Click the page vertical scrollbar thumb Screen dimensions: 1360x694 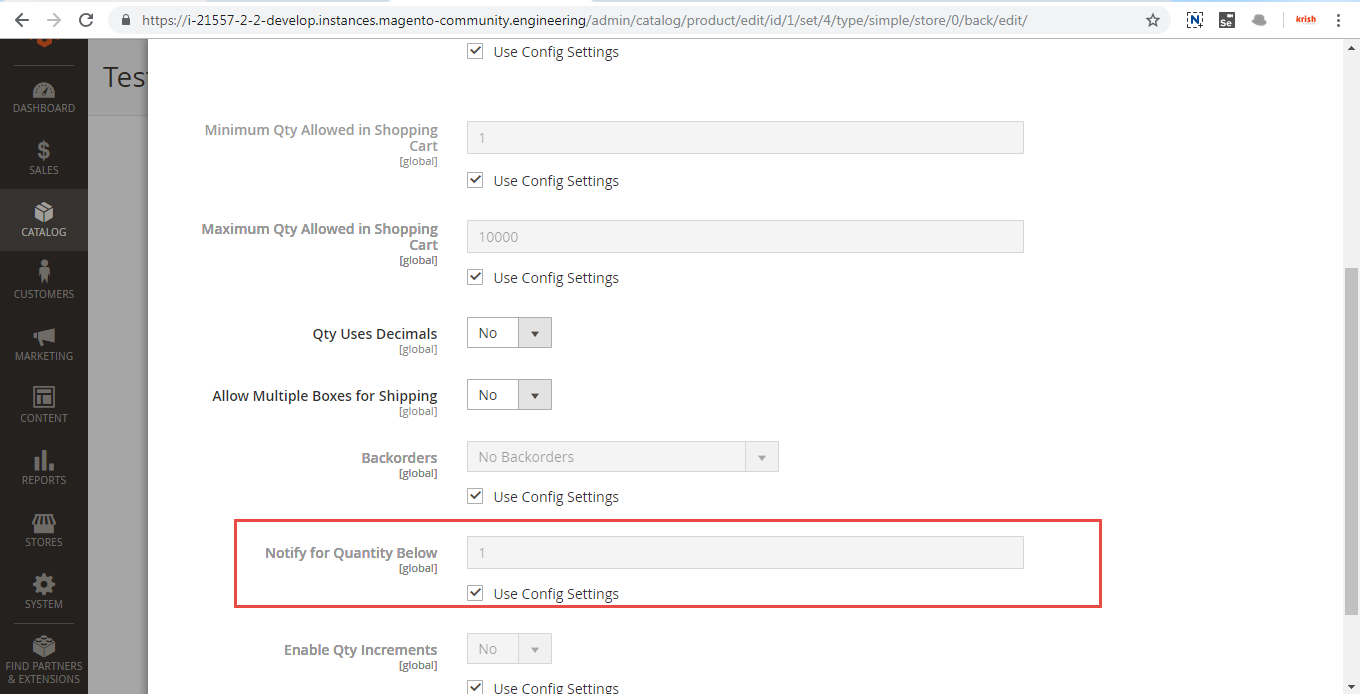click(x=1351, y=440)
